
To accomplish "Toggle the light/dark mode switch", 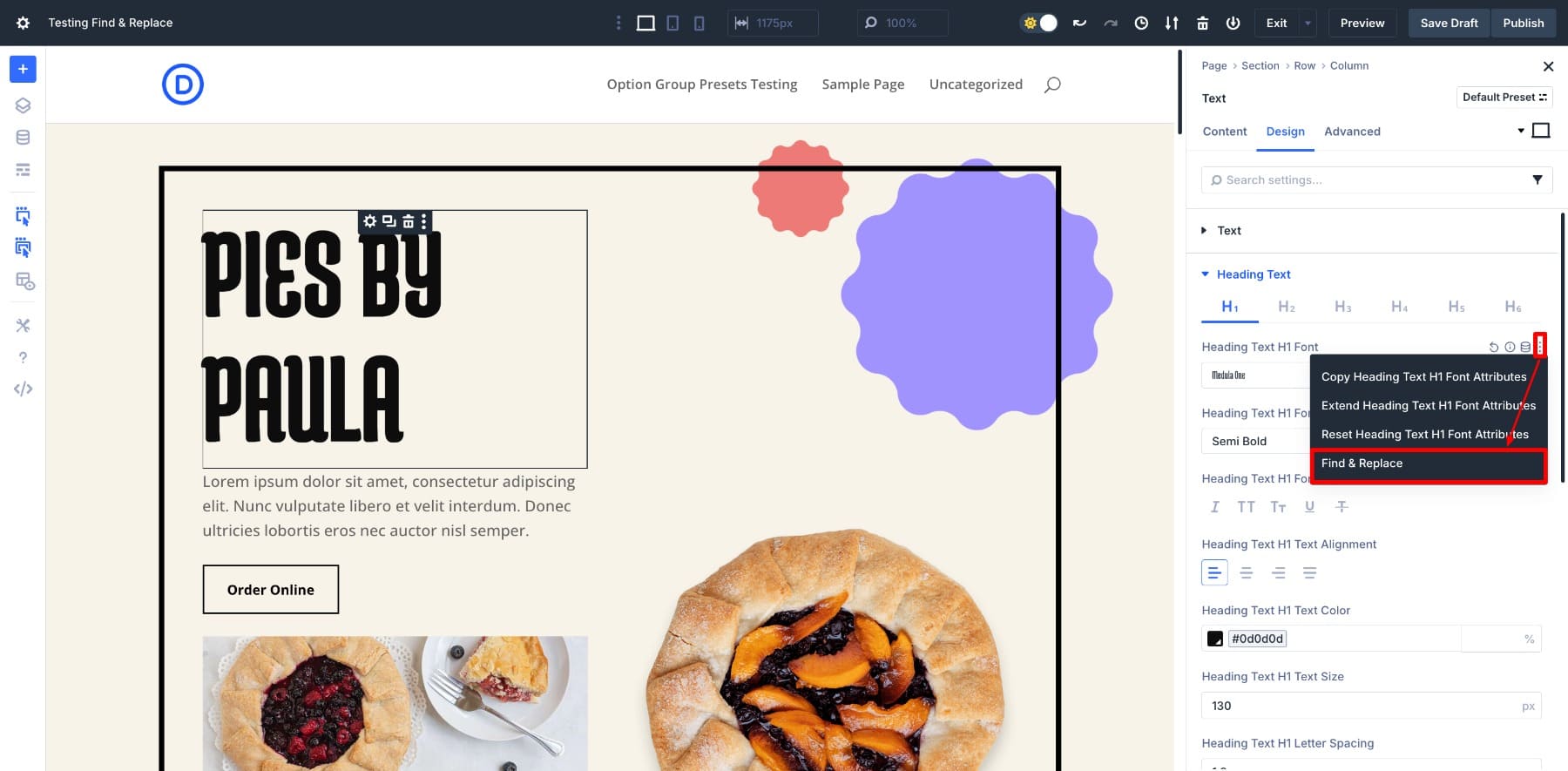I will pos(1039,24).
